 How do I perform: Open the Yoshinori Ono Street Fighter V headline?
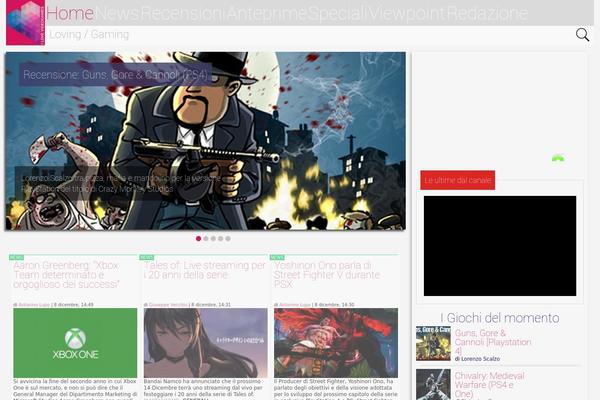click(x=327, y=275)
